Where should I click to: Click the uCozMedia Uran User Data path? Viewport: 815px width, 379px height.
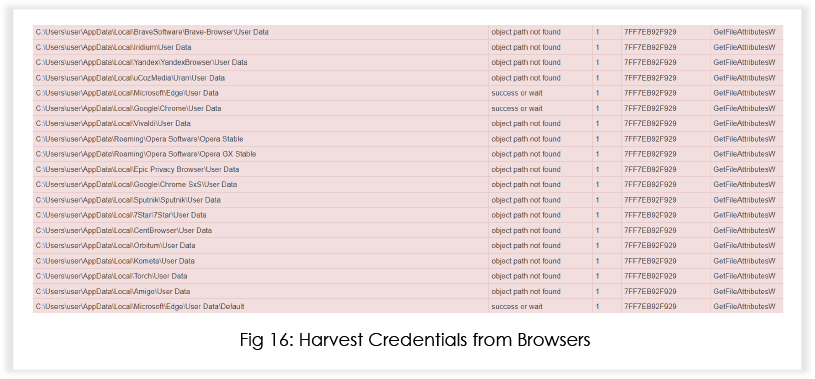point(130,78)
